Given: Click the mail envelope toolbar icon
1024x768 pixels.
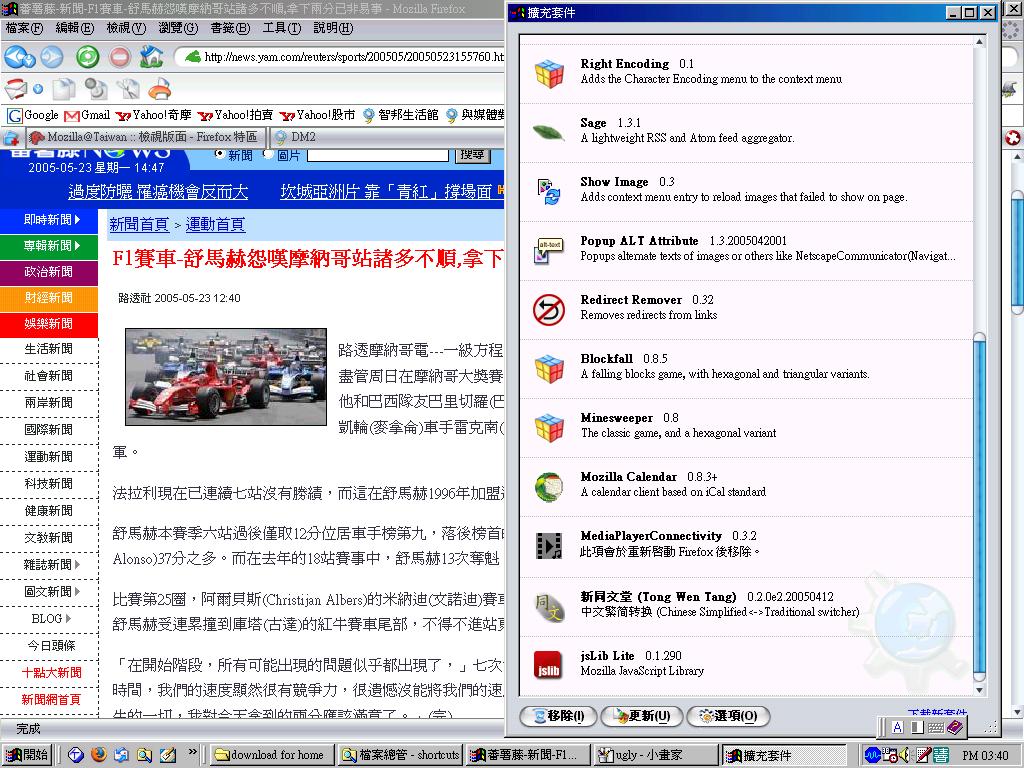Looking at the screenshot, I should click(x=16, y=89).
